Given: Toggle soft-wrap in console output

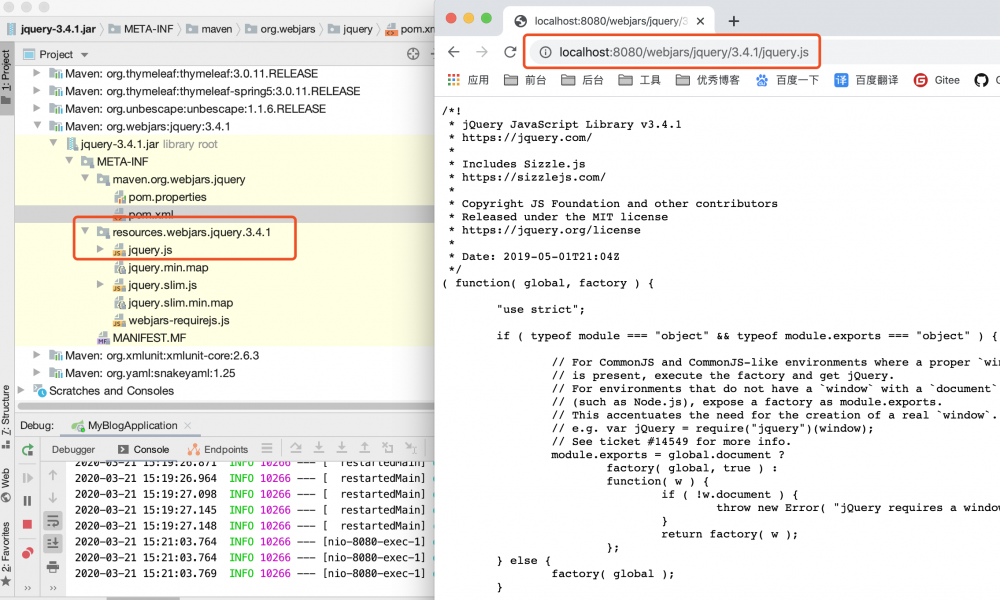Looking at the screenshot, I should 52,522.
